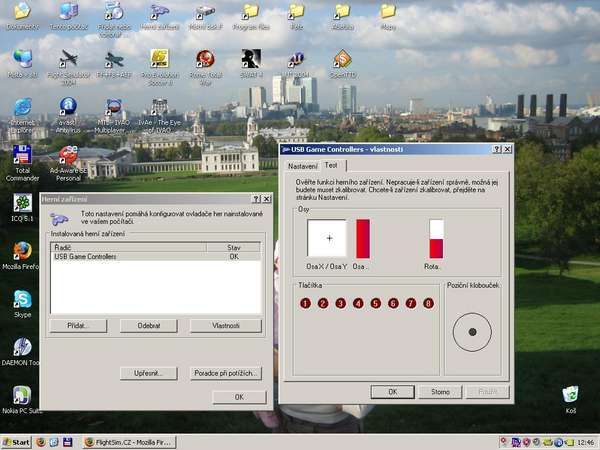The height and width of the screenshot is (450, 600).
Task: Click the help button in Herní zařízení dialog
Action: tap(256, 199)
